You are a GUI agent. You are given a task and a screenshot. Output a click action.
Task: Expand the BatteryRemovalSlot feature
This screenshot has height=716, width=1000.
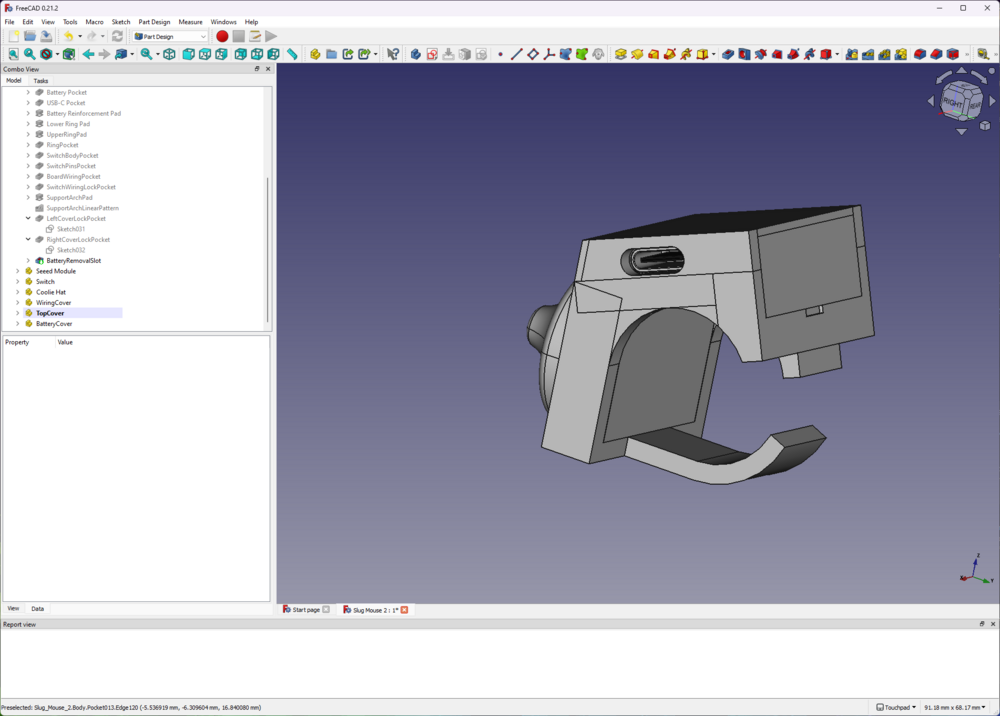28,261
